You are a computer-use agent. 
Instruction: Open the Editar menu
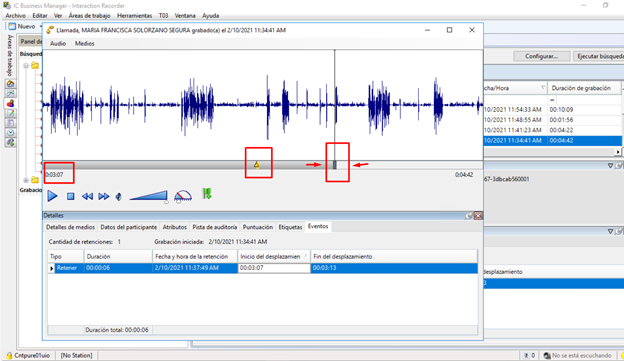click(40, 16)
